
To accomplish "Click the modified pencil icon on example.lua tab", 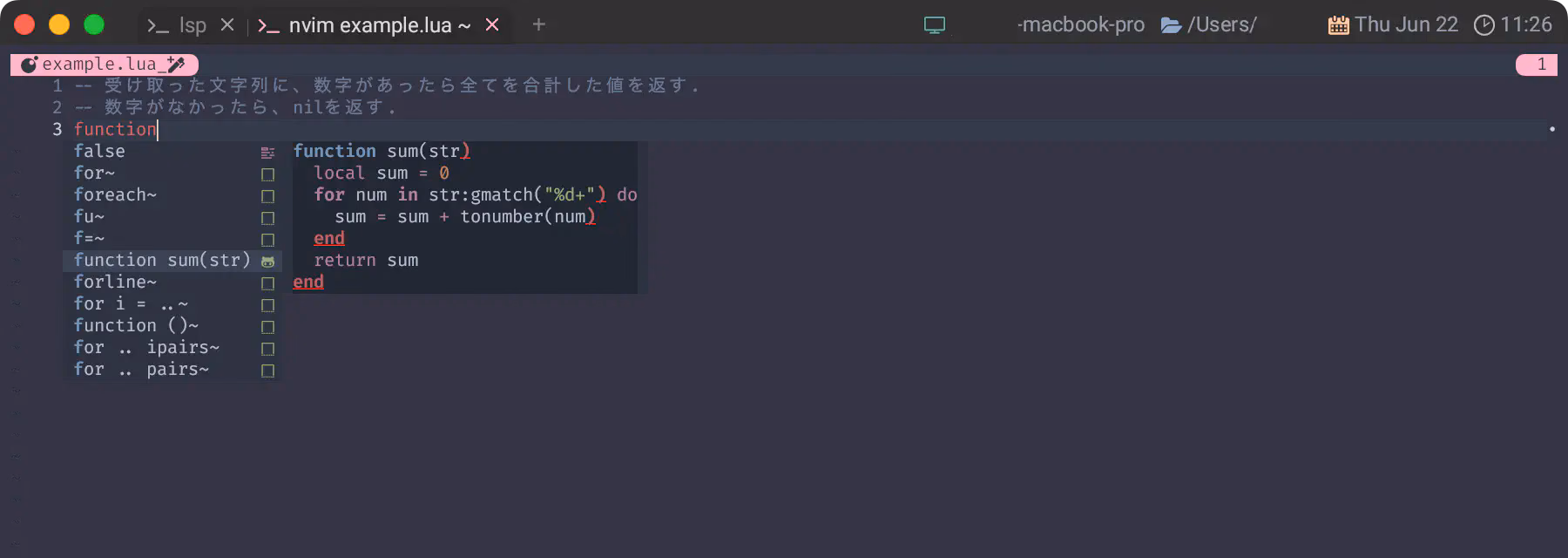I will (x=176, y=65).
